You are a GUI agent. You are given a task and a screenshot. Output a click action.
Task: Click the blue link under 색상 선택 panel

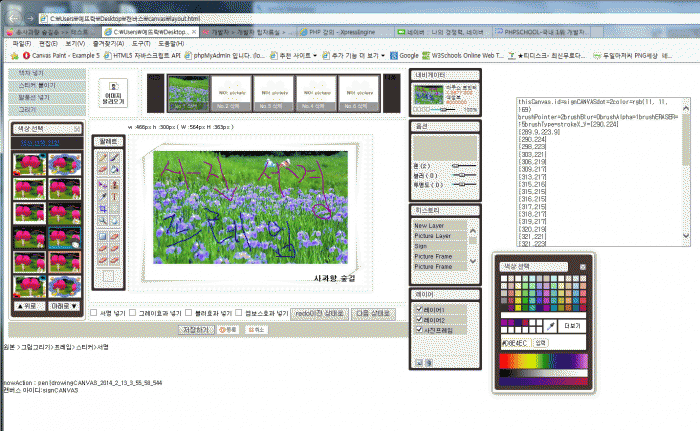[40, 143]
